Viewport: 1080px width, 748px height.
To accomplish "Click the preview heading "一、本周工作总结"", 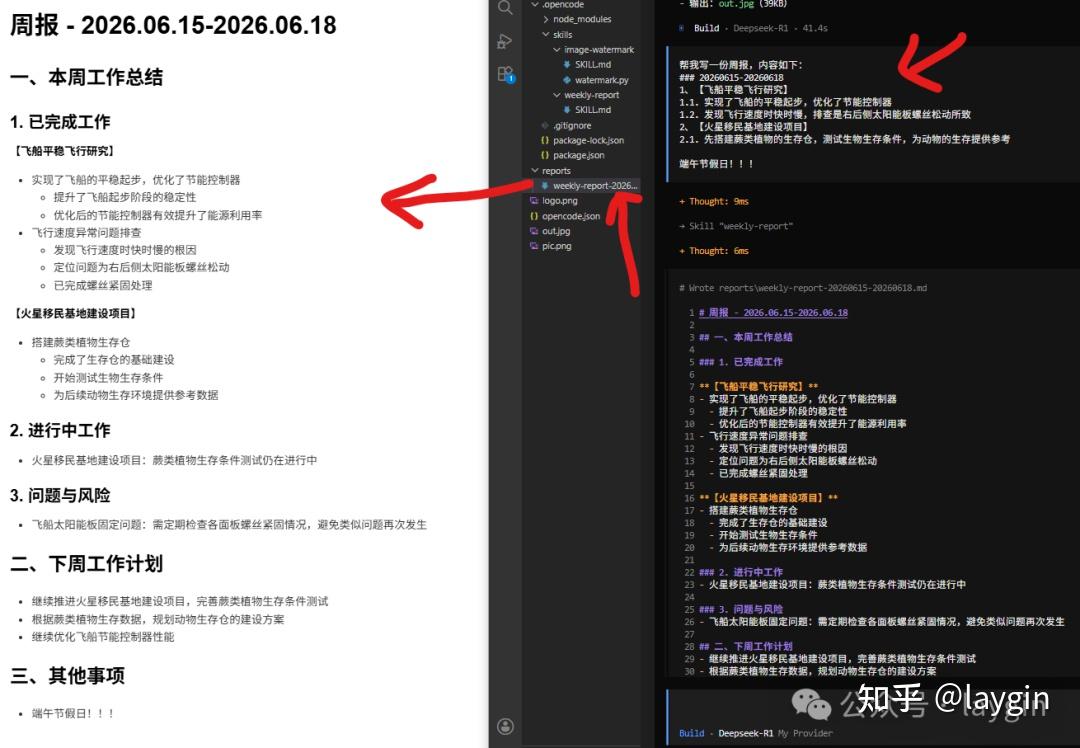I will 86,77.
